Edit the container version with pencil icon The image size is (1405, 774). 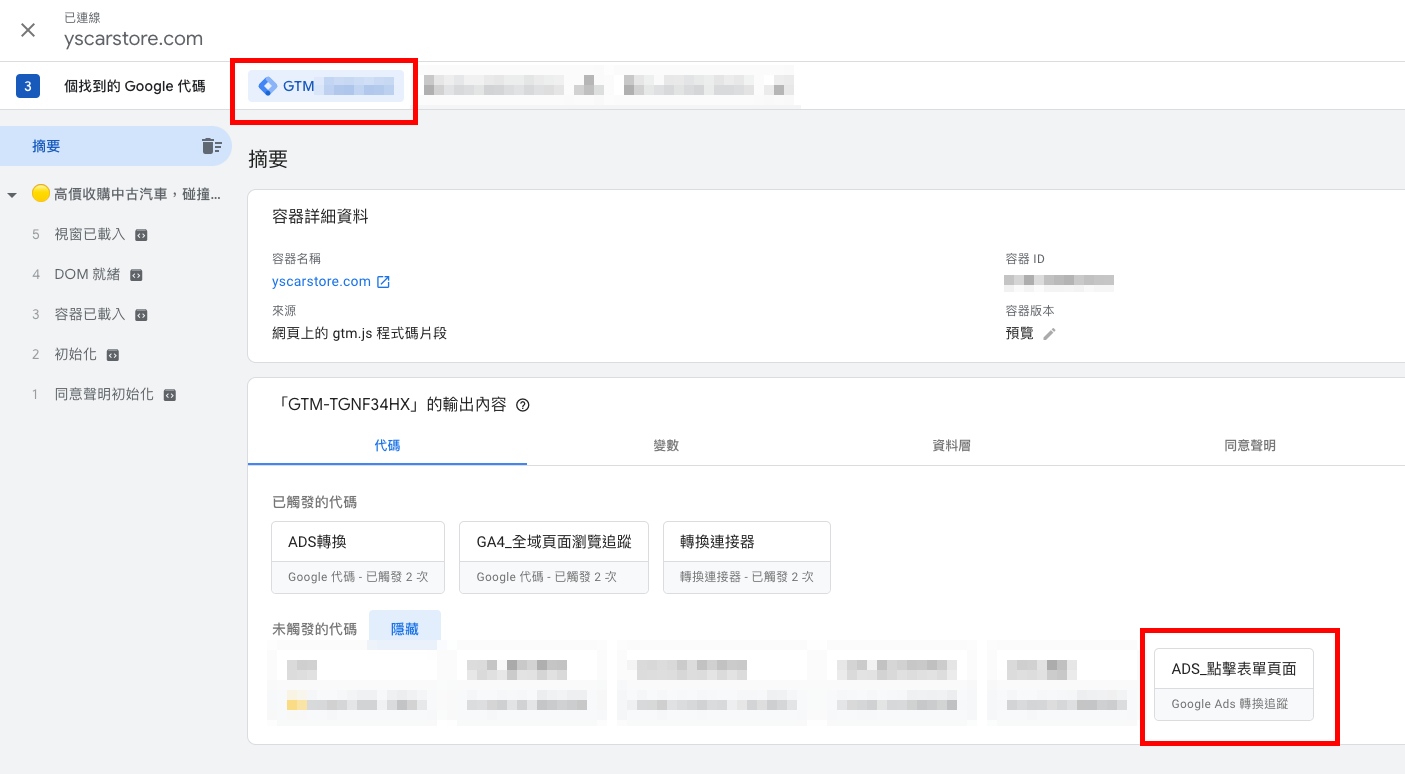coord(1049,334)
